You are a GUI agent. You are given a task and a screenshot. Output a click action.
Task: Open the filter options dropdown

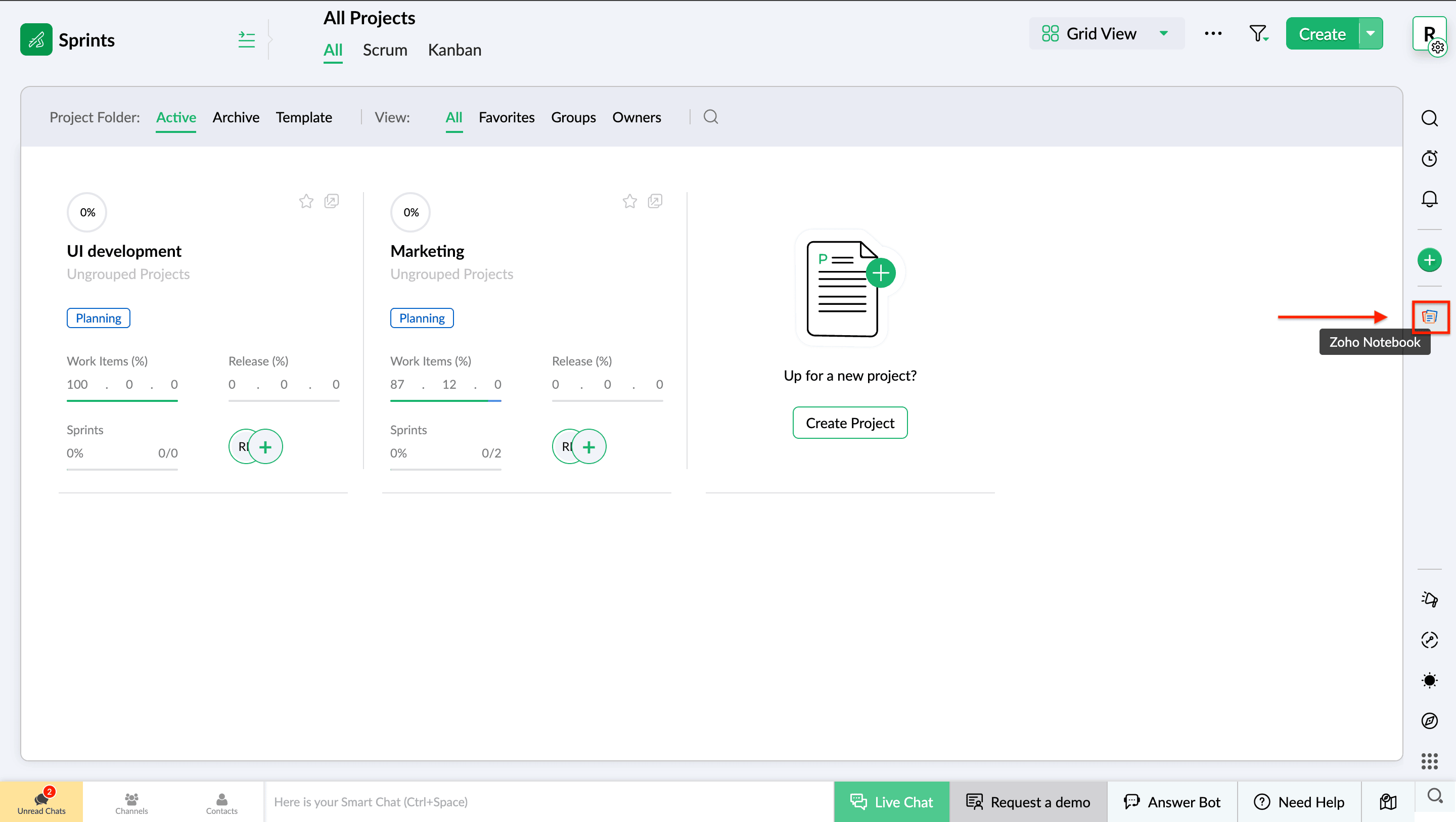[x=1259, y=34]
